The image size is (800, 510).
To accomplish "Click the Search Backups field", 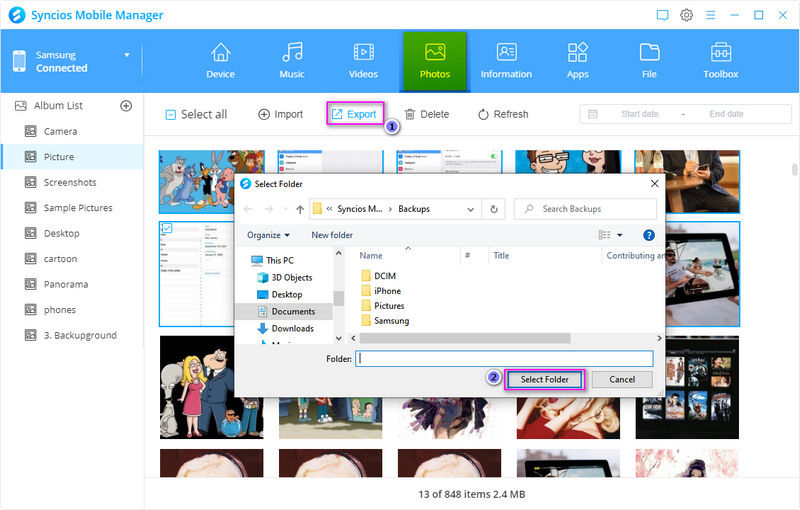I will (585, 209).
